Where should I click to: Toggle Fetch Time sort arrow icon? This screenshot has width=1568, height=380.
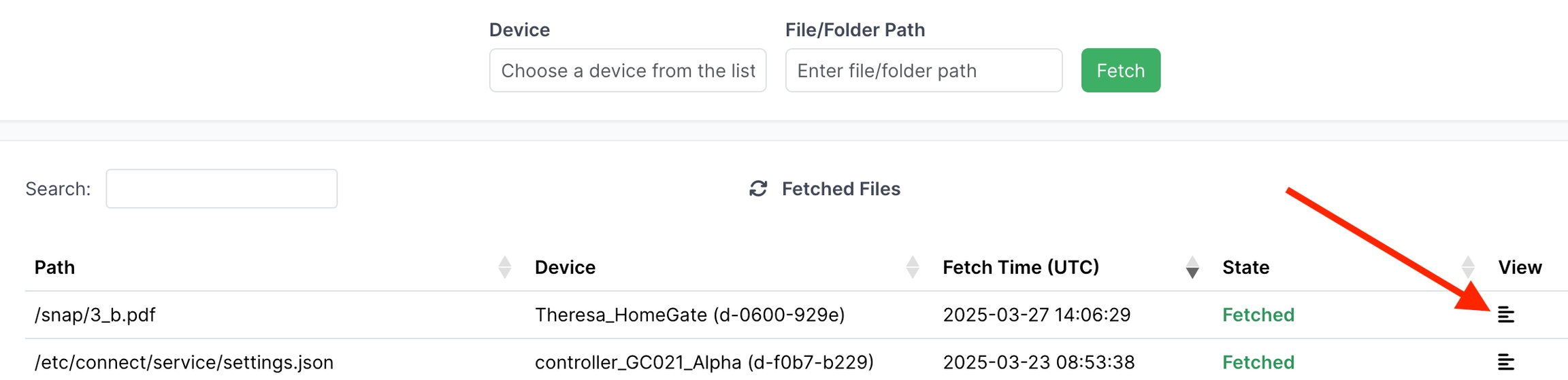[1192, 267]
